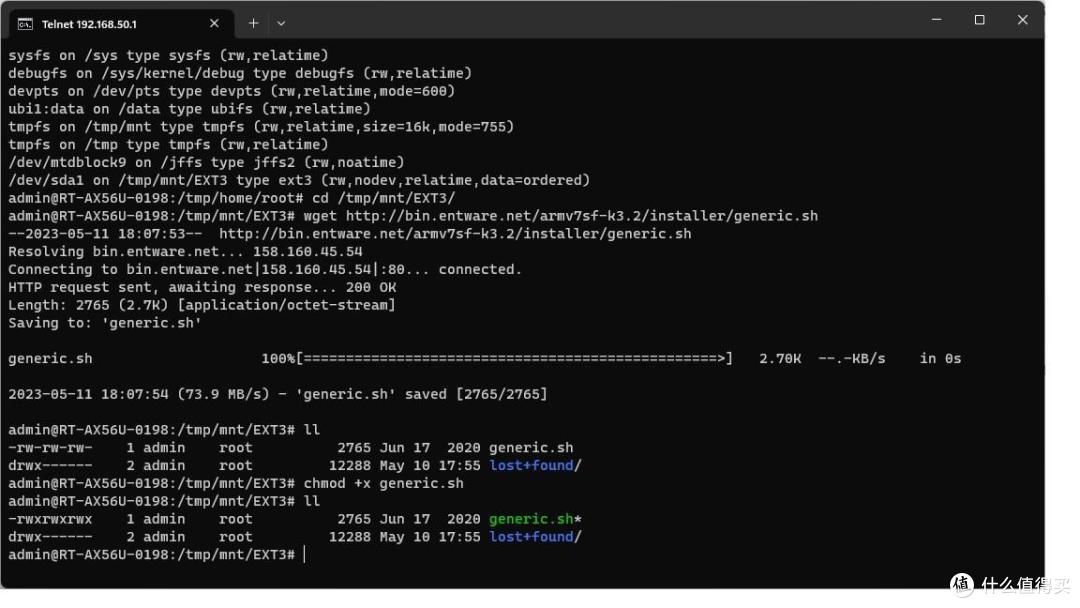Image resolution: width=1080 pixels, height=608 pixels.
Task: Click the chmod +x generic.sh command text
Action: pos(383,483)
